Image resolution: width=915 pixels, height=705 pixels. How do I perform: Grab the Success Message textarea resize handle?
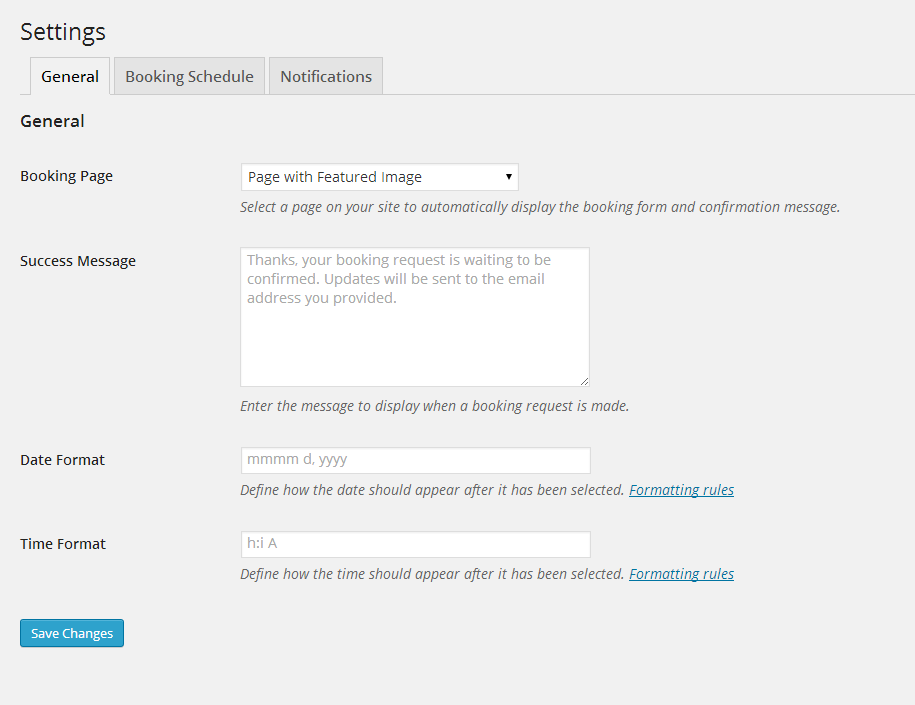(584, 381)
